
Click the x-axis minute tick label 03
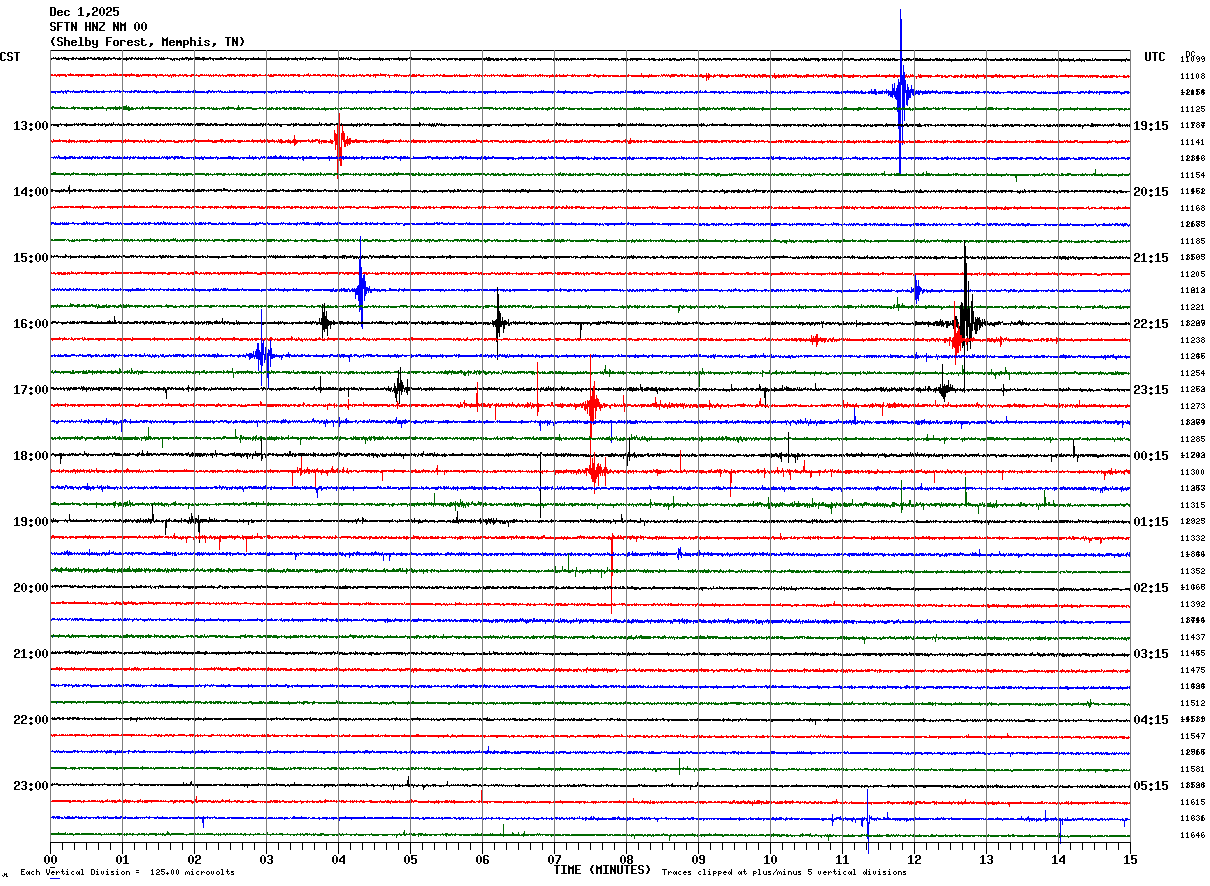266,859
